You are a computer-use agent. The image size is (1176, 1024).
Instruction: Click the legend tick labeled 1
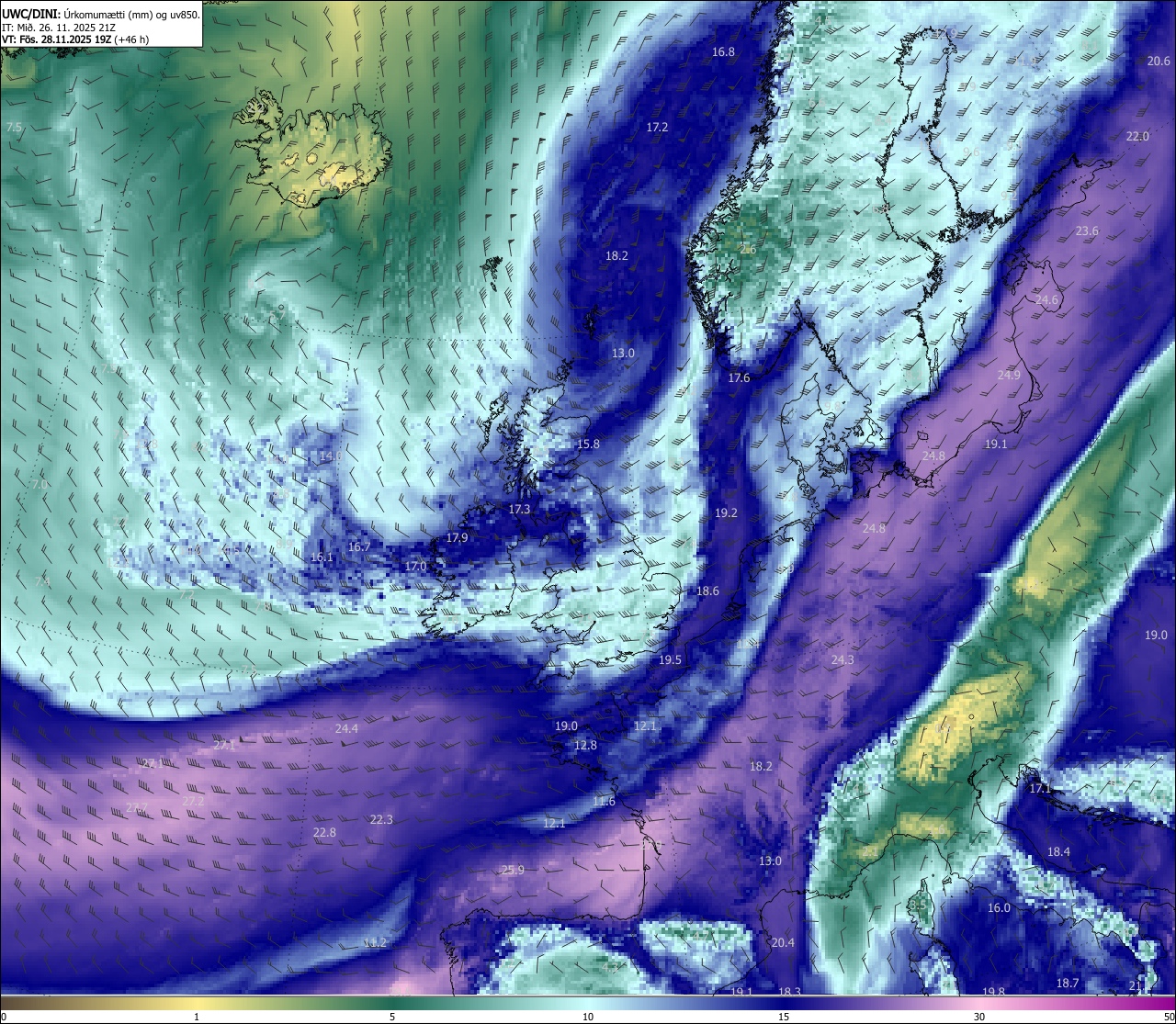[197, 1017]
